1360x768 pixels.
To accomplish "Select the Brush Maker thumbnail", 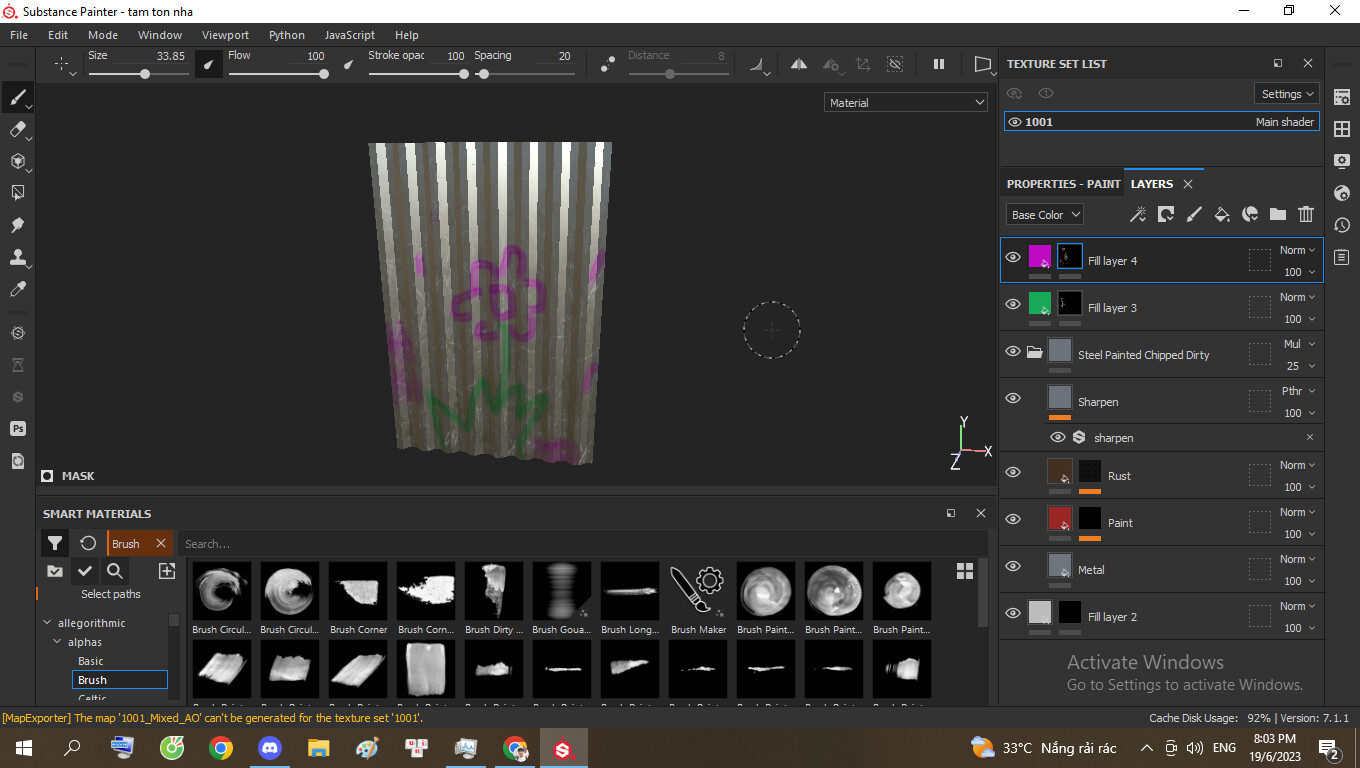I will pyautogui.click(x=698, y=598).
